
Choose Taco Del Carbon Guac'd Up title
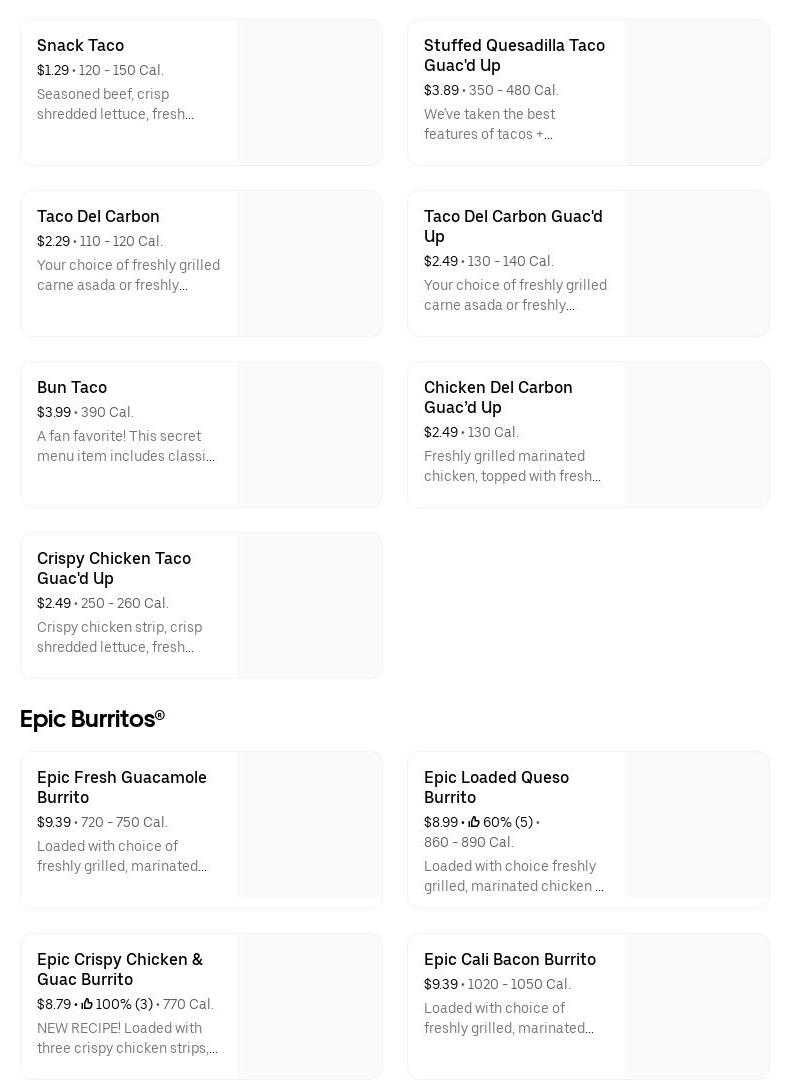click(513, 226)
